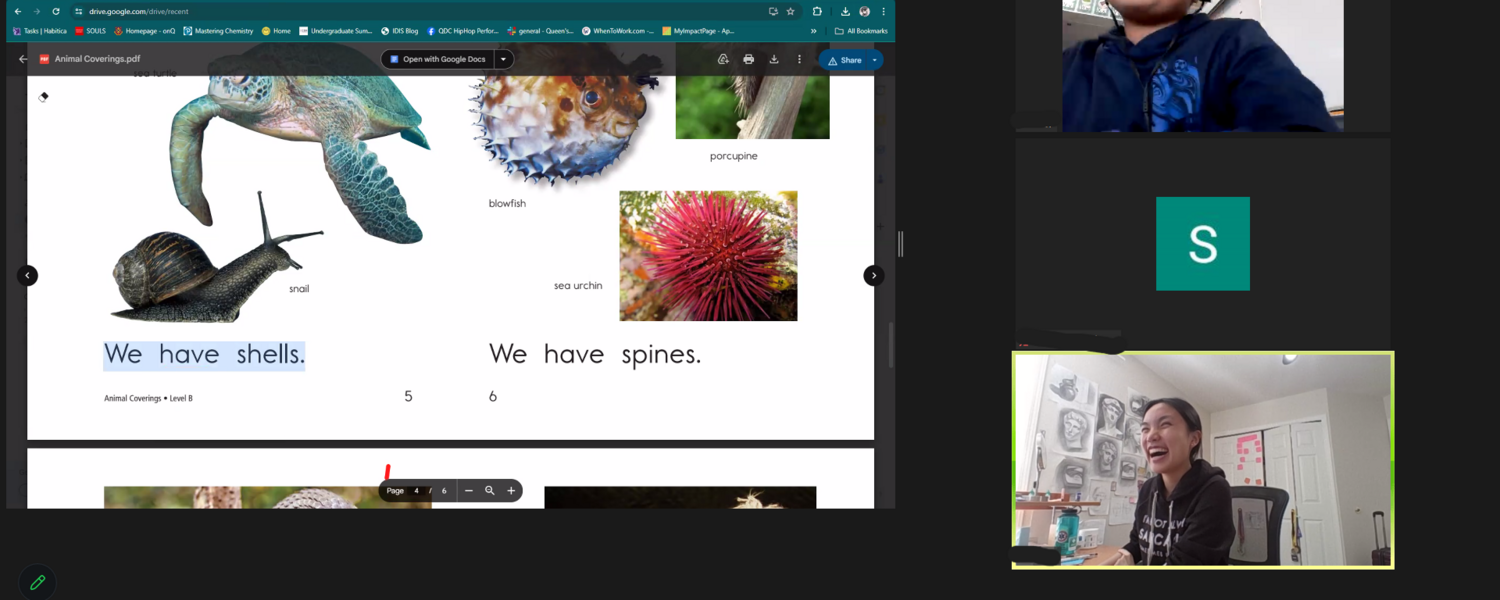This screenshot has height=600, width=1500.
Task: Click the magnifier reset zoom icon
Action: [490, 491]
